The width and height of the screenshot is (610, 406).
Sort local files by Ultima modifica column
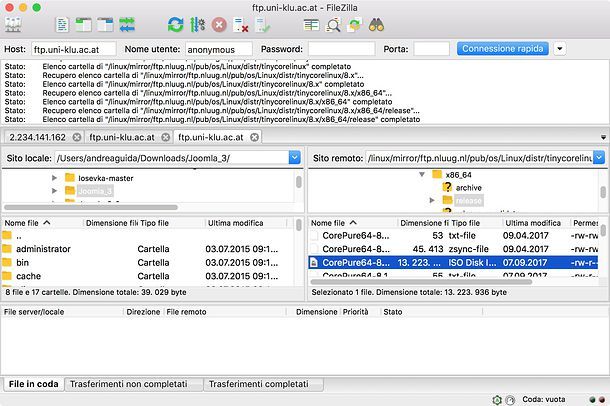point(246,223)
